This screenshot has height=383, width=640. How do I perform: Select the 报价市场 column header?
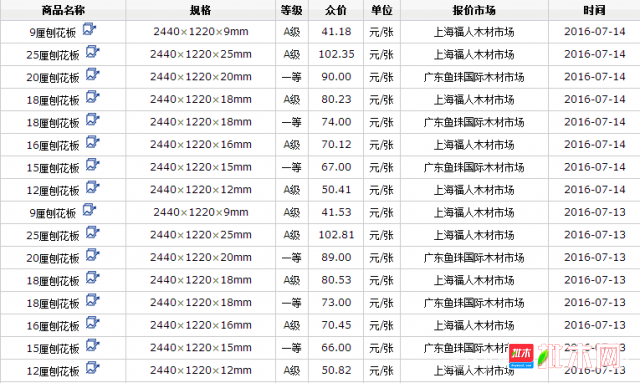[x=474, y=10]
